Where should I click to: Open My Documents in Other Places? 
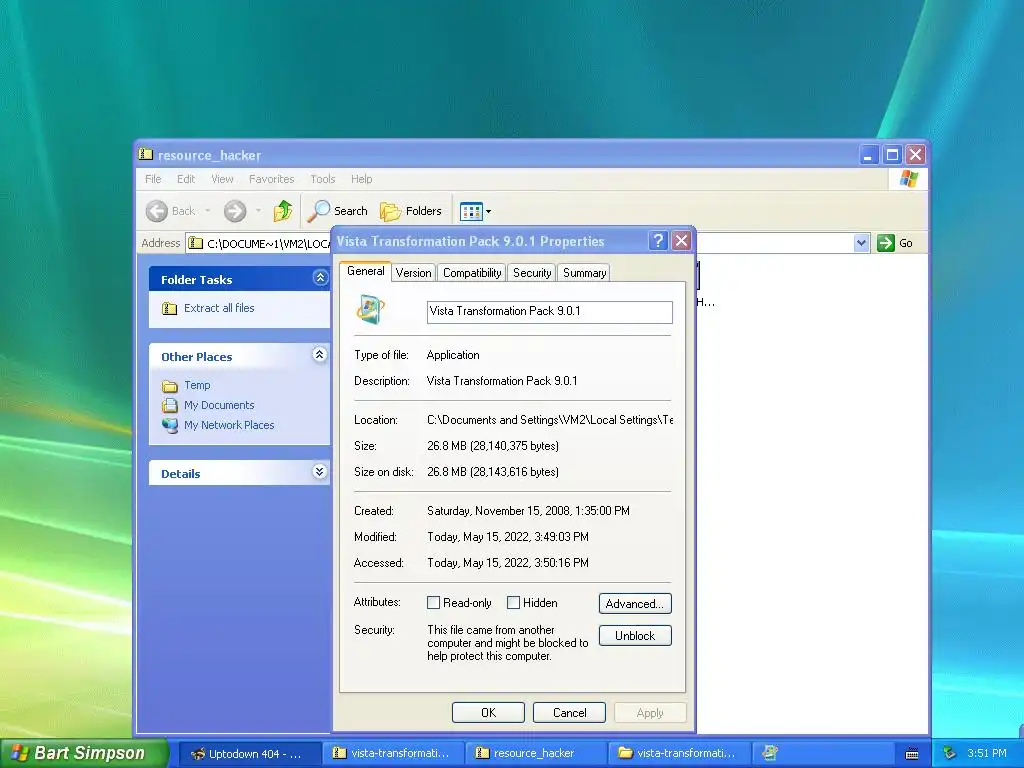(219, 405)
